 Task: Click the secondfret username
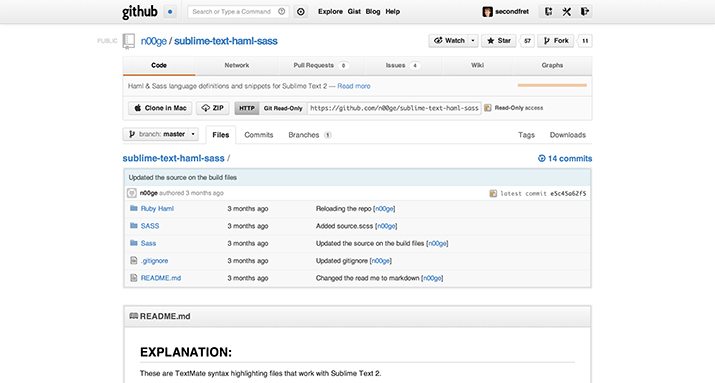click(x=512, y=12)
